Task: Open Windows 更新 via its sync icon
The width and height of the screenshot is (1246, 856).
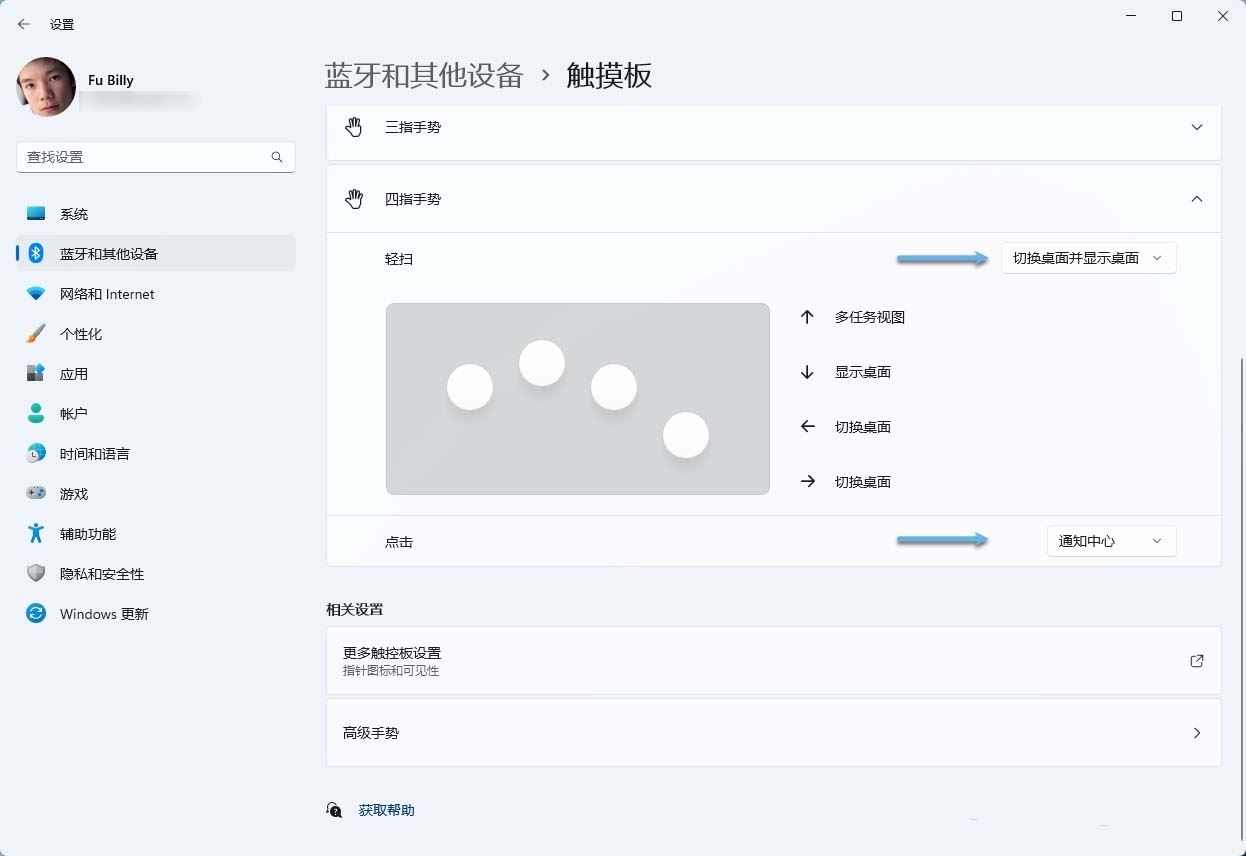Action: click(36, 613)
